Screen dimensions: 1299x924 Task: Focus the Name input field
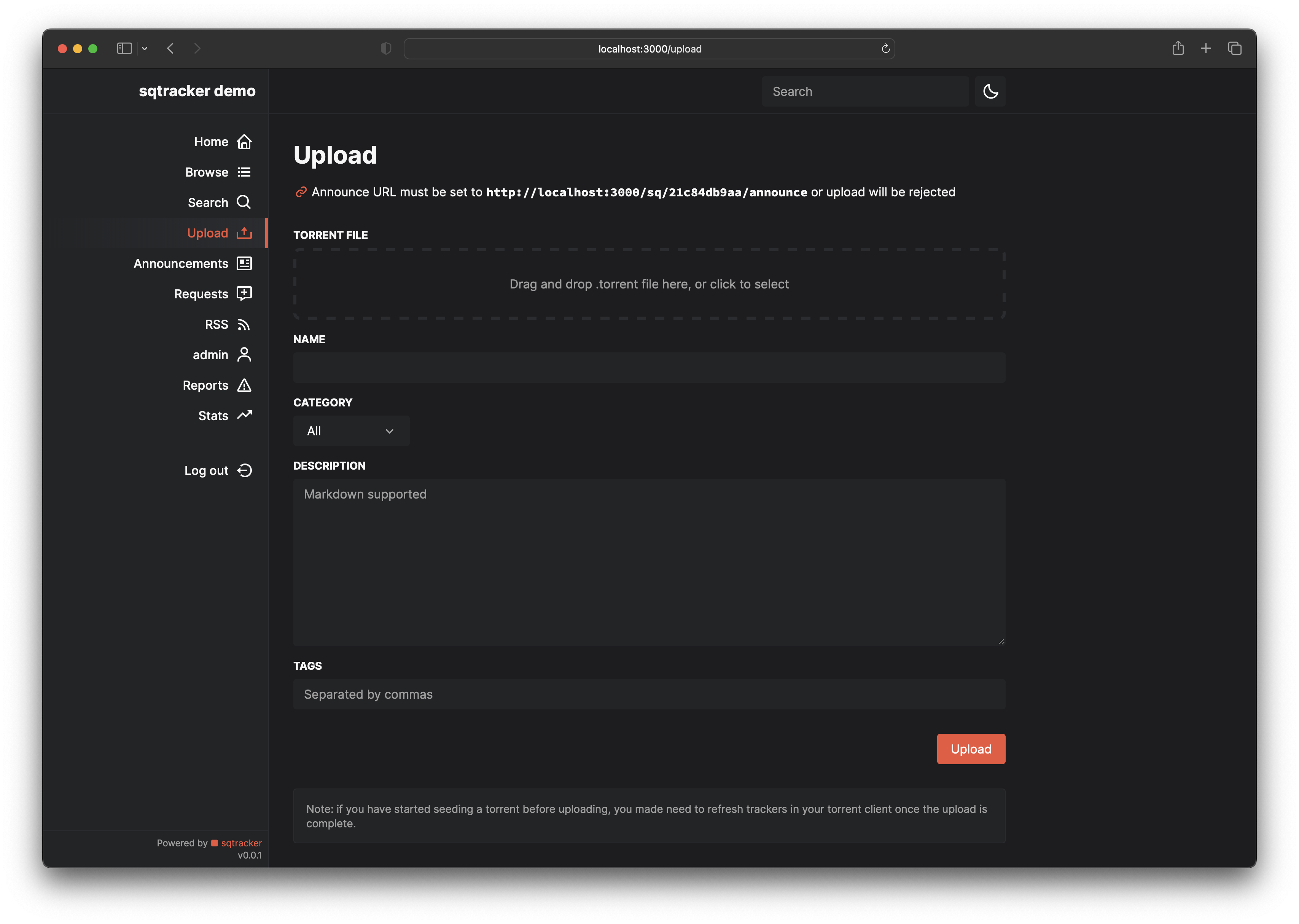coord(649,368)
